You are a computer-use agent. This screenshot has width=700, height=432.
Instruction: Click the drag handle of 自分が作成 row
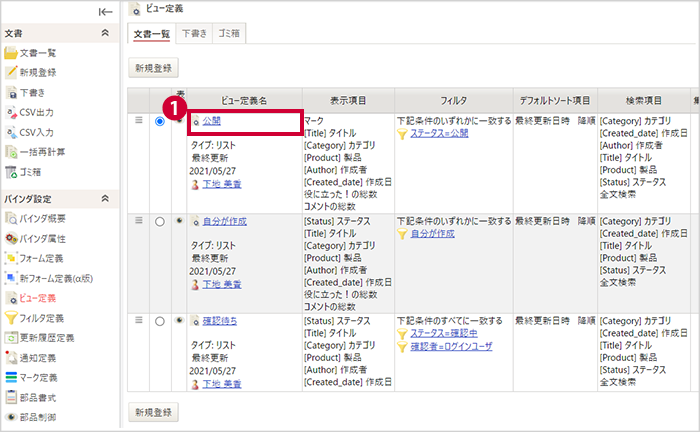(139, 220)
